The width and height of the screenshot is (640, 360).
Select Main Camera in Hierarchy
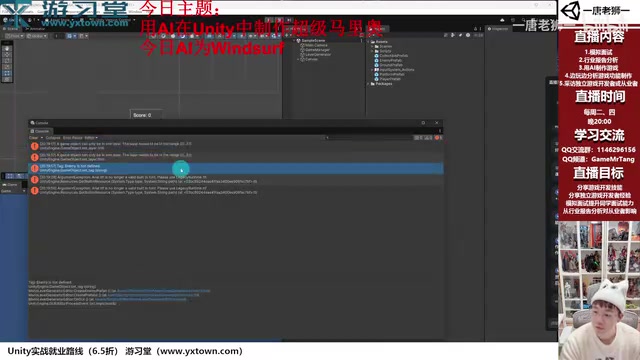coord(317,45)
